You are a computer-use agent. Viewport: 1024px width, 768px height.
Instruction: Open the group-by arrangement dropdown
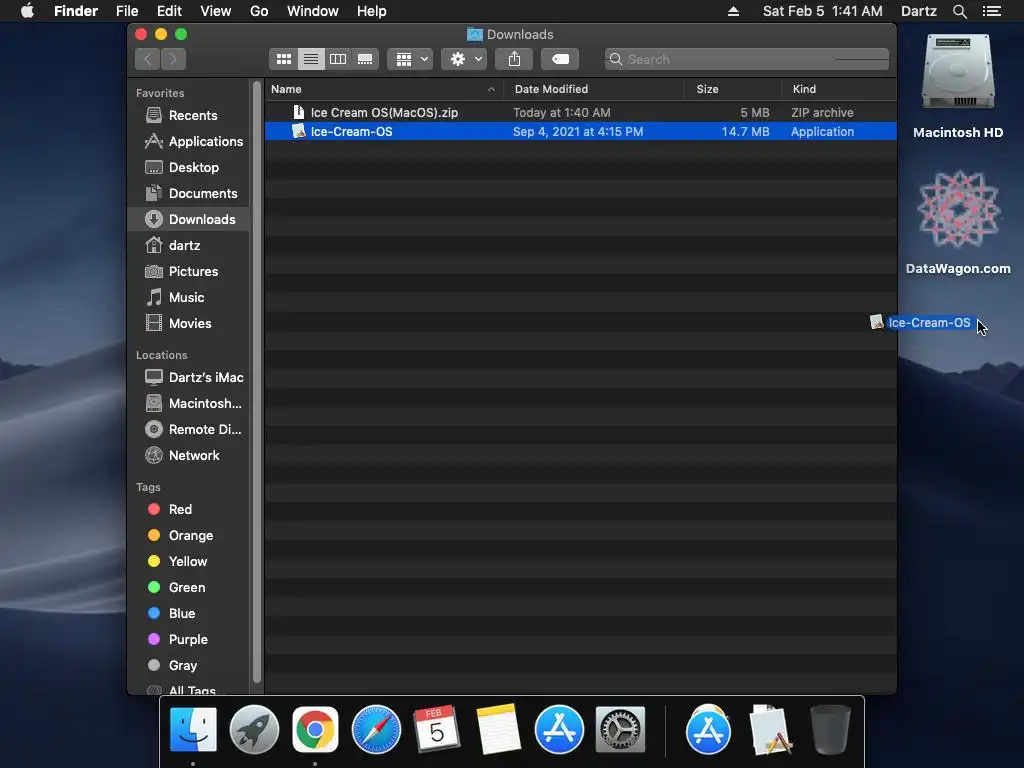pos(410,59)
